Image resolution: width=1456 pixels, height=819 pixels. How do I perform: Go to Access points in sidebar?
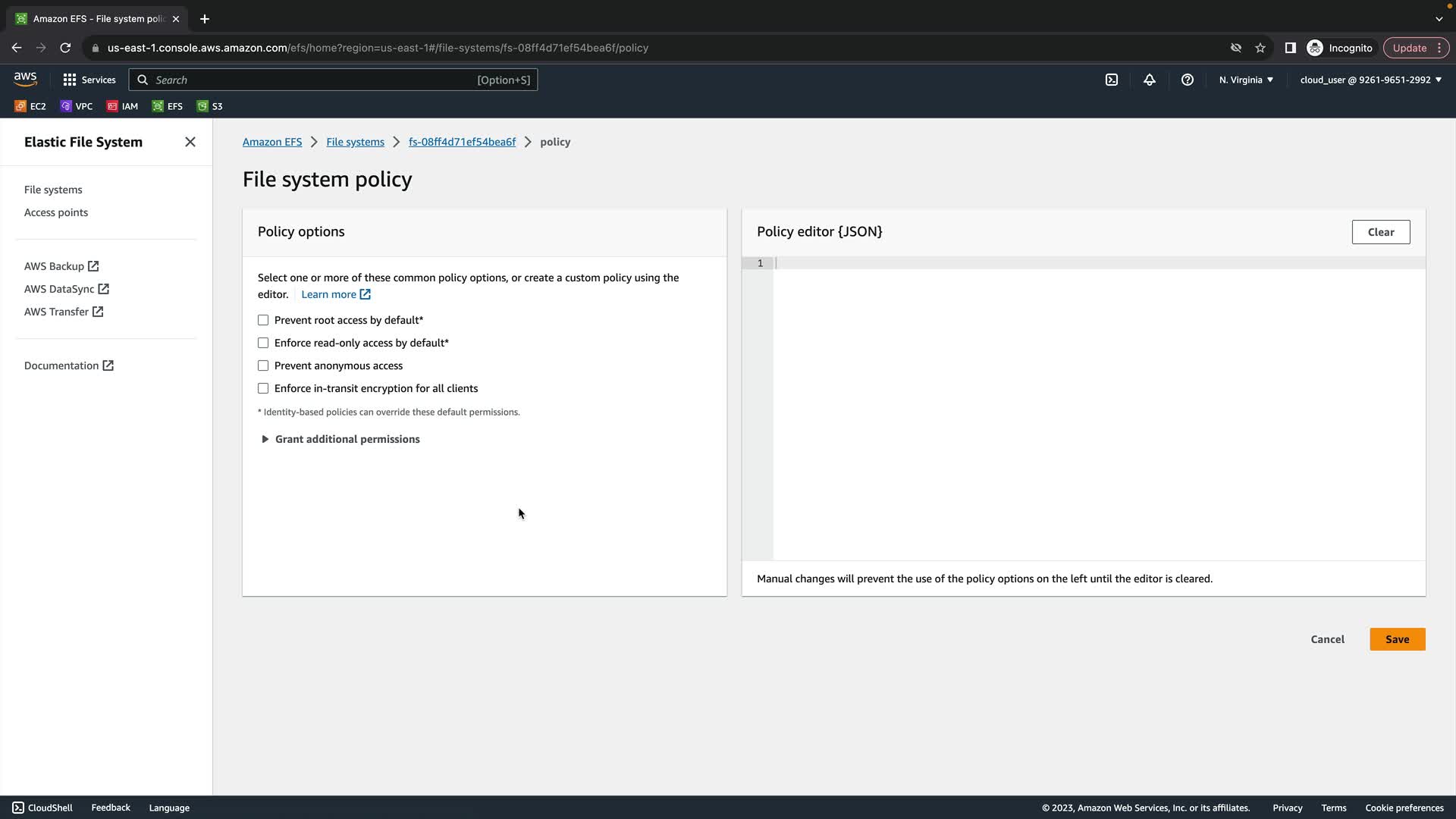pyautogui.click(x=56, y=212)
